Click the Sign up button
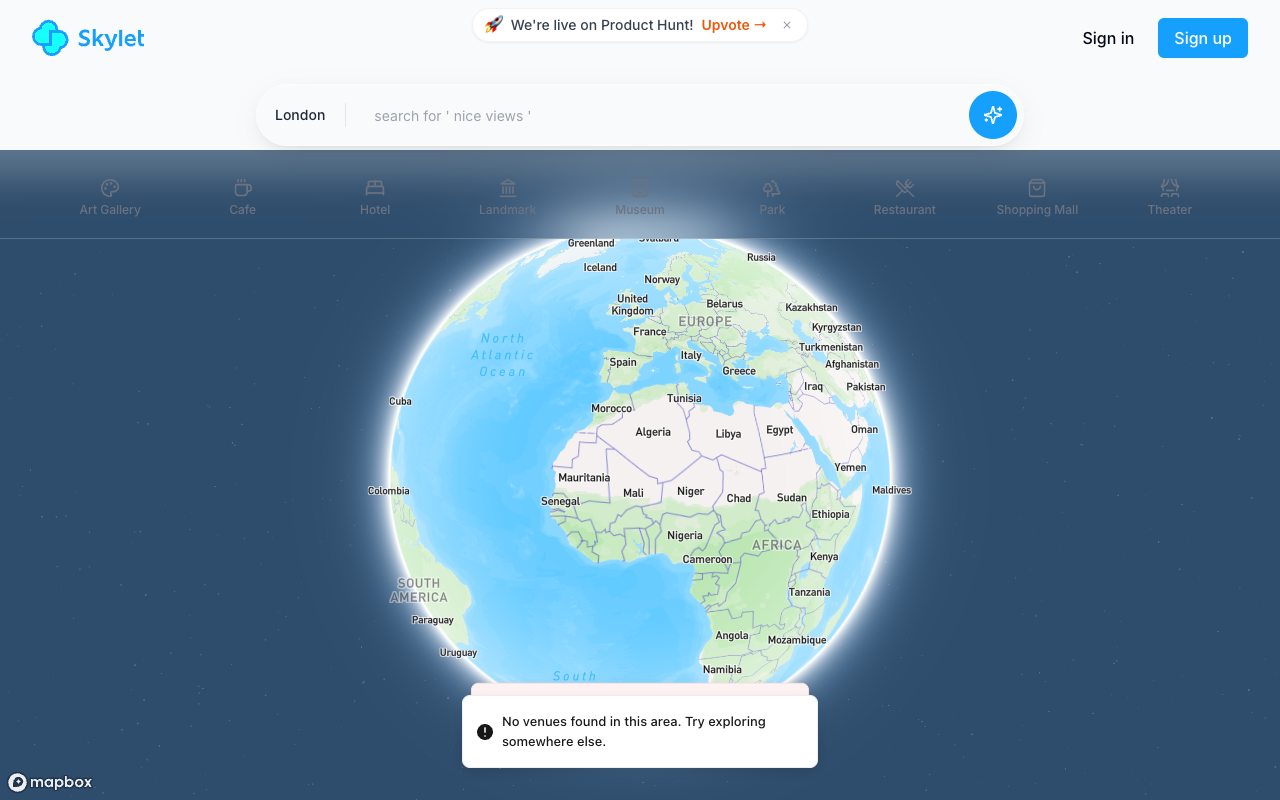The width and height of the screenshot is (1280, 800). tap(1202, 38)
